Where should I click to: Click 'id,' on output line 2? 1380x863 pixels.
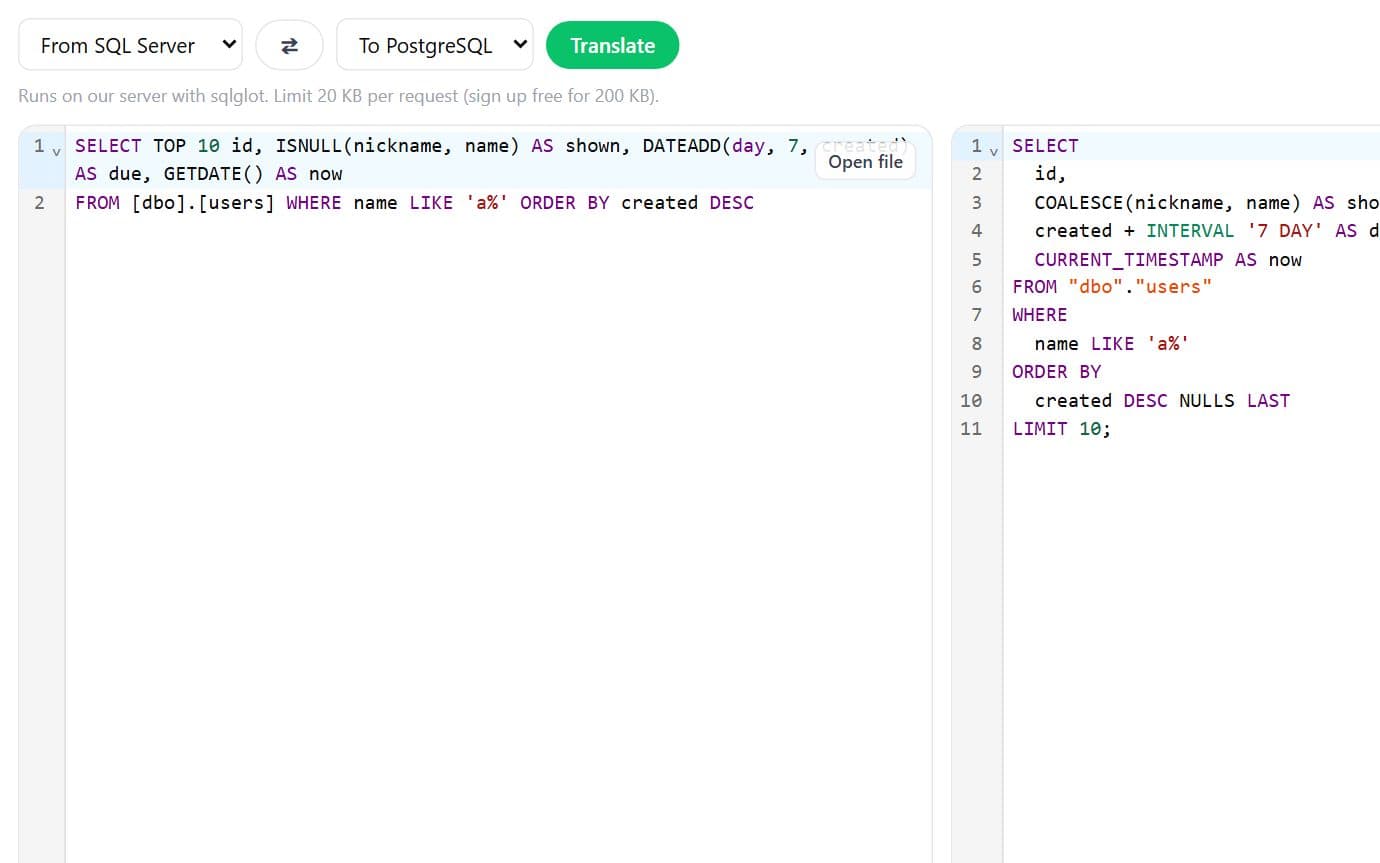coord(1051,174)
